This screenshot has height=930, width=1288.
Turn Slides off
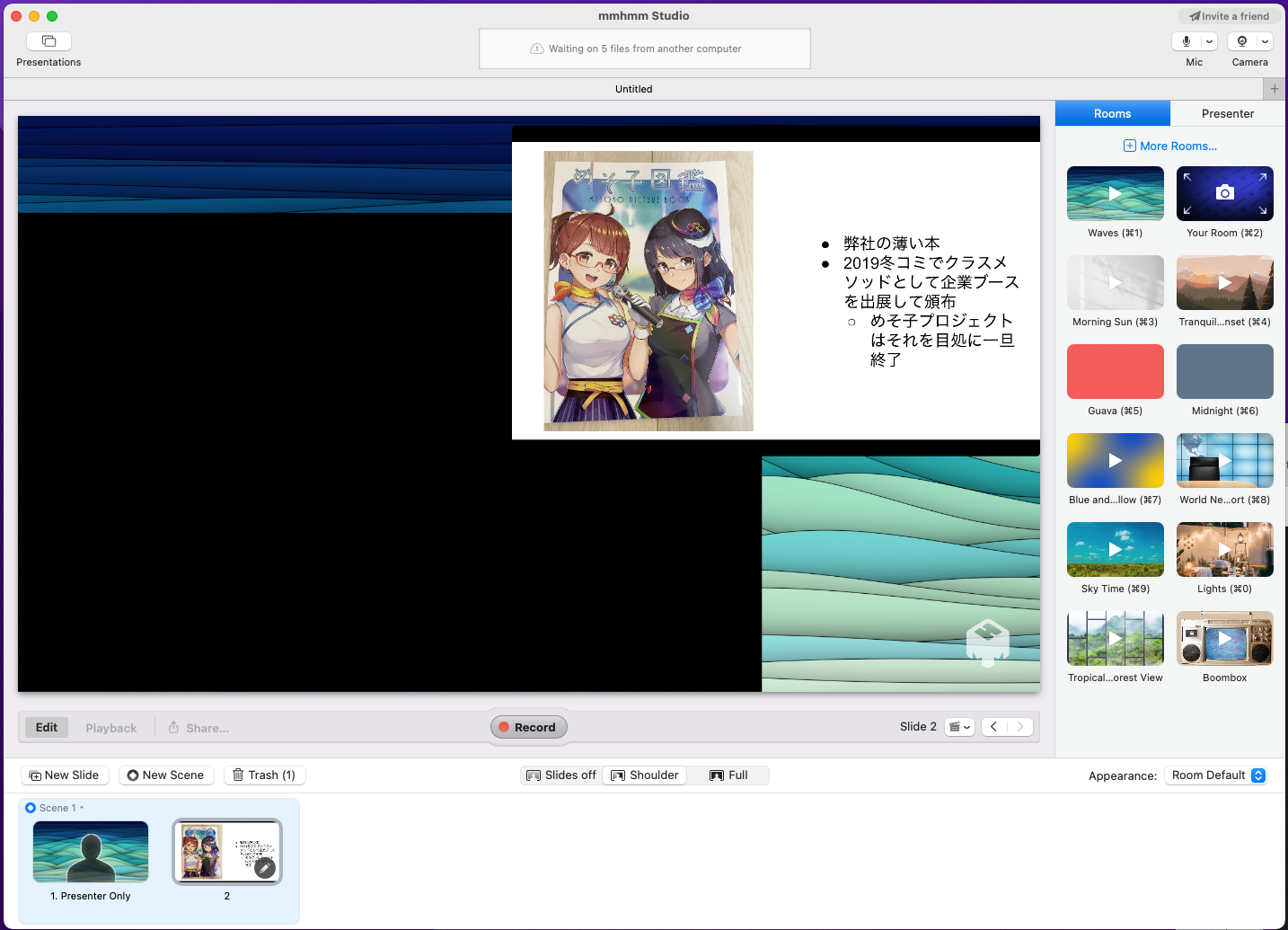tap(560, 775)
